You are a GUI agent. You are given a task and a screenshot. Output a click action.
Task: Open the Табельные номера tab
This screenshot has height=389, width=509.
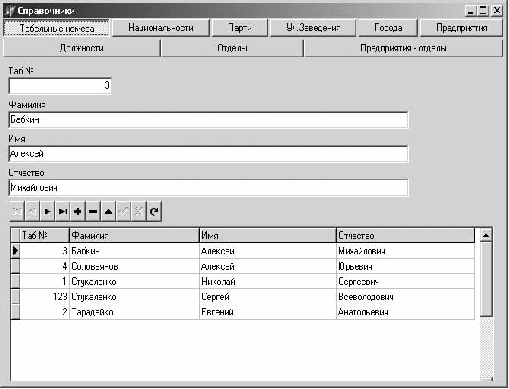coord(56,28)
